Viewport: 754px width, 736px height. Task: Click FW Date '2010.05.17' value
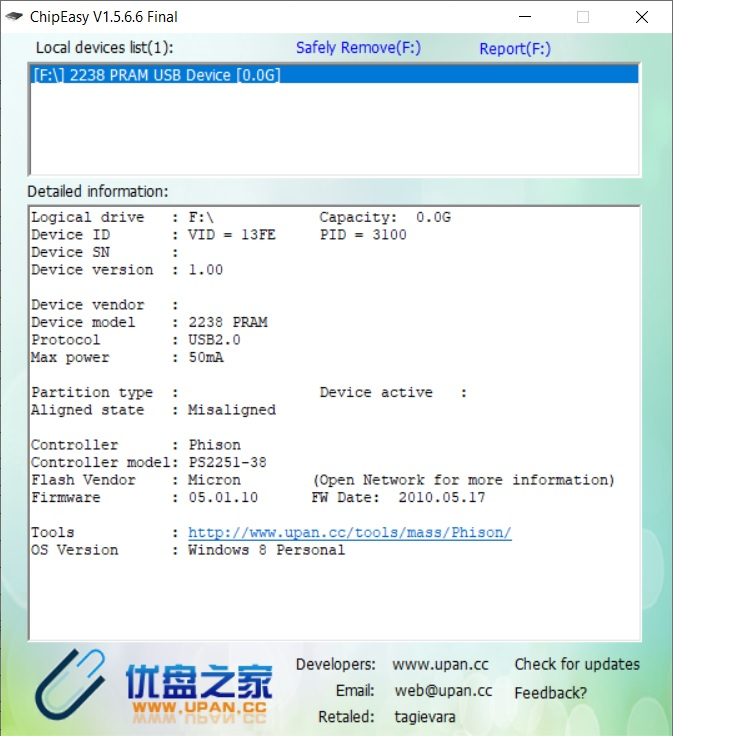441,498
